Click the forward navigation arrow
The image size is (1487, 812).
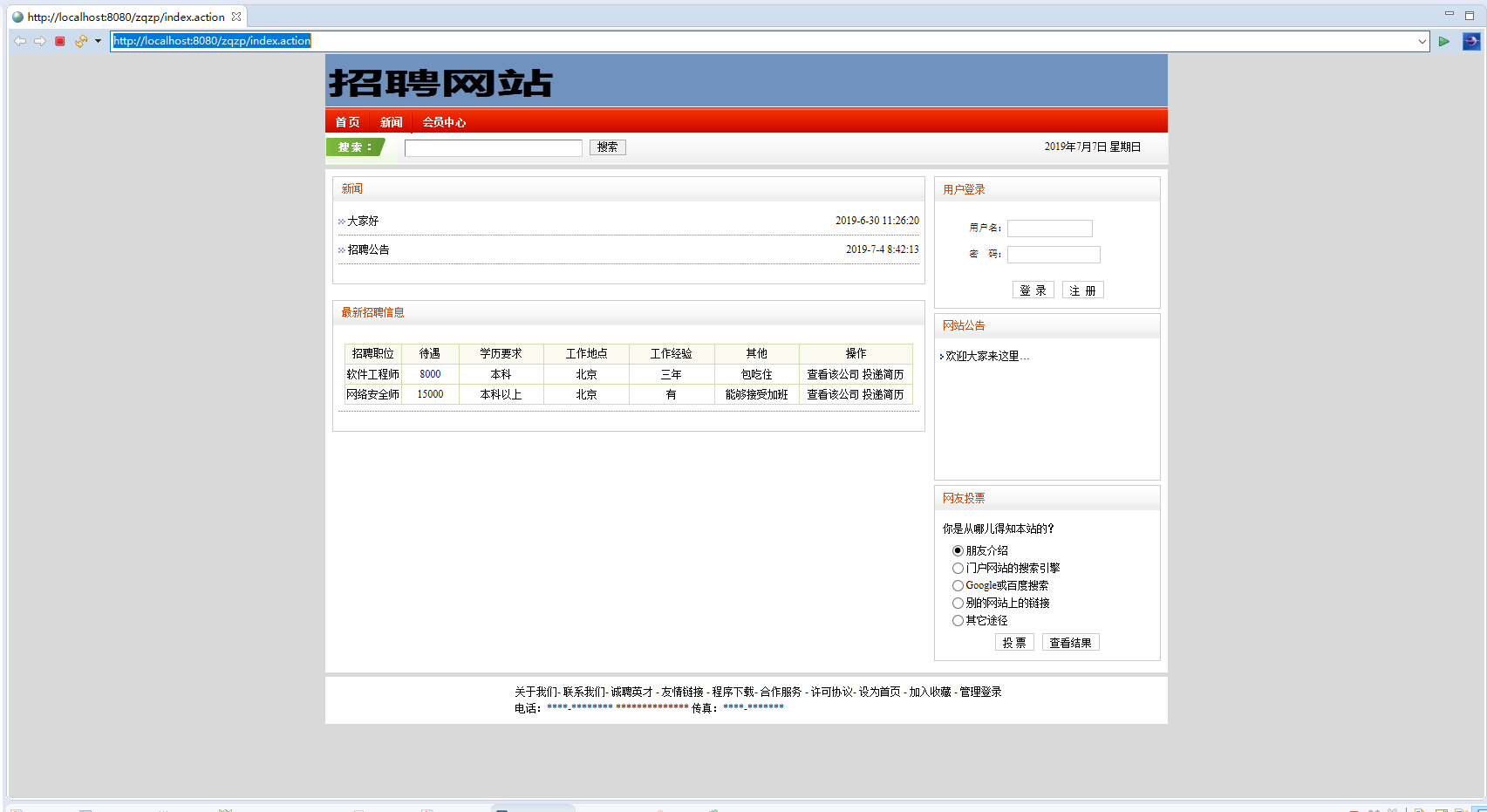click(x=40, y=41)
